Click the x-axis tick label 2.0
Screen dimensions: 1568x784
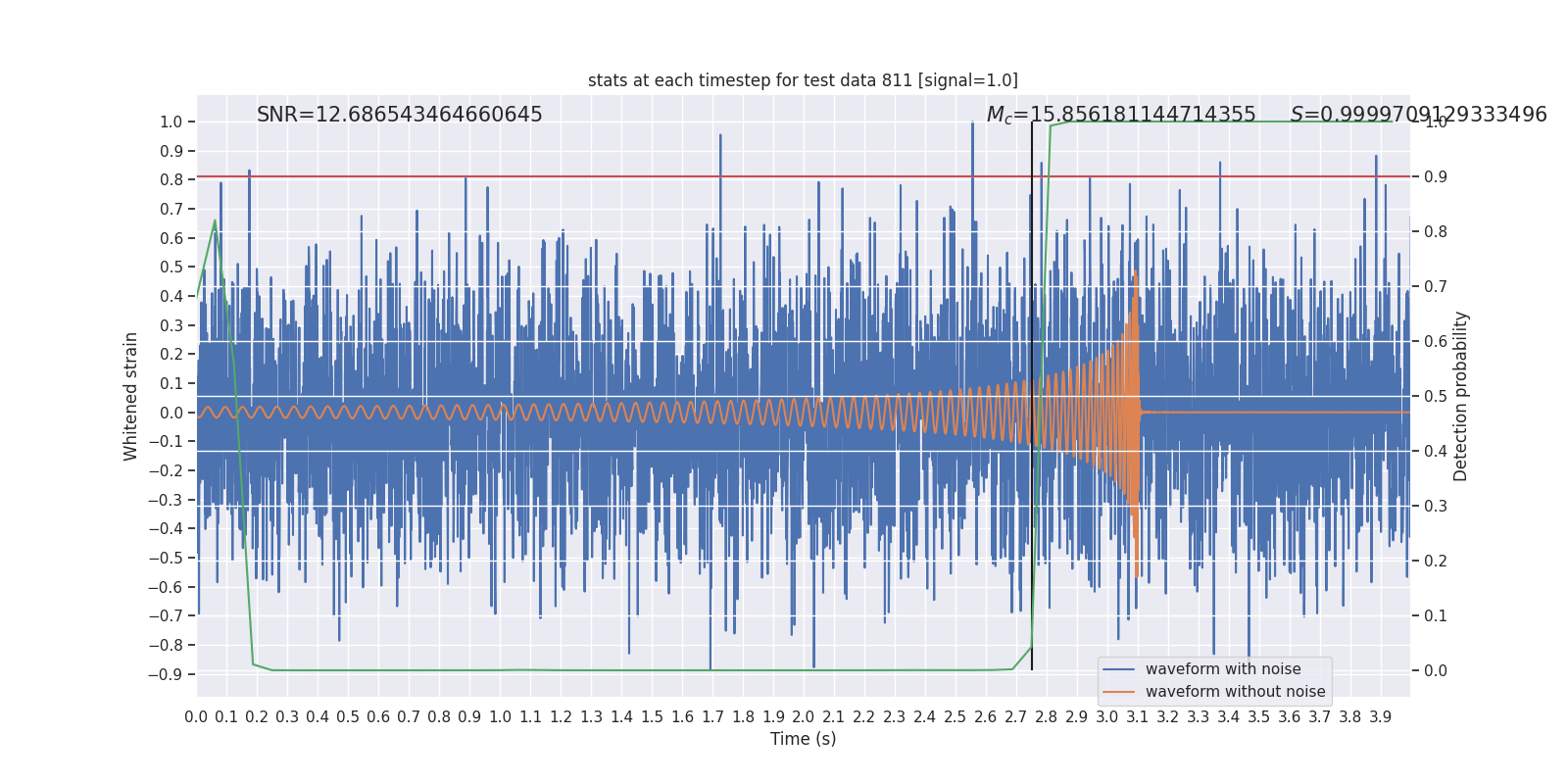[804, 717]
